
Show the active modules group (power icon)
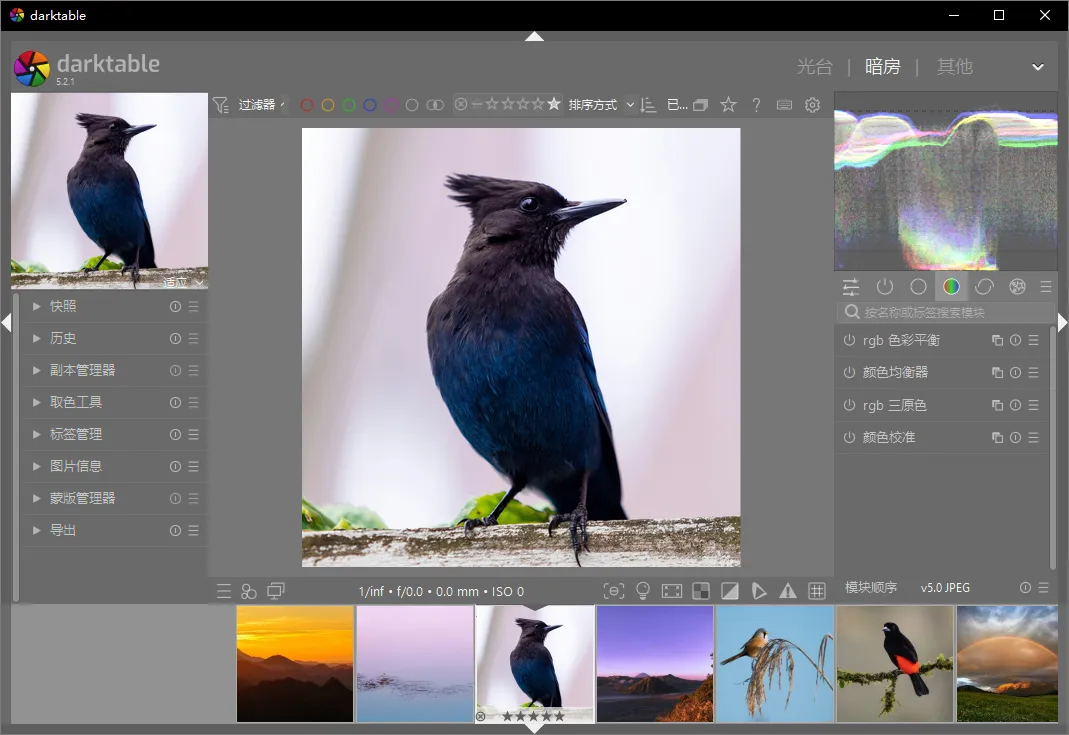(x=885, y=287)
